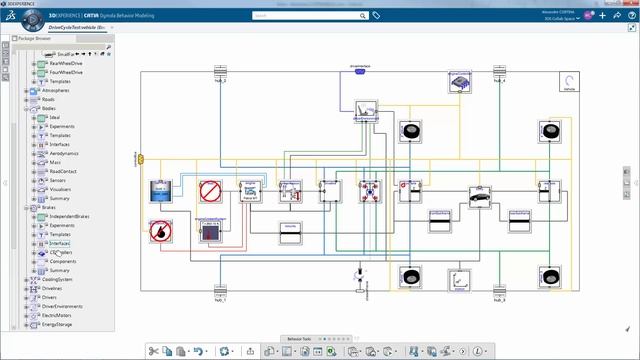Select the car body block in diagram
This screenshot has width=640, height=360.
click(480, 197)
